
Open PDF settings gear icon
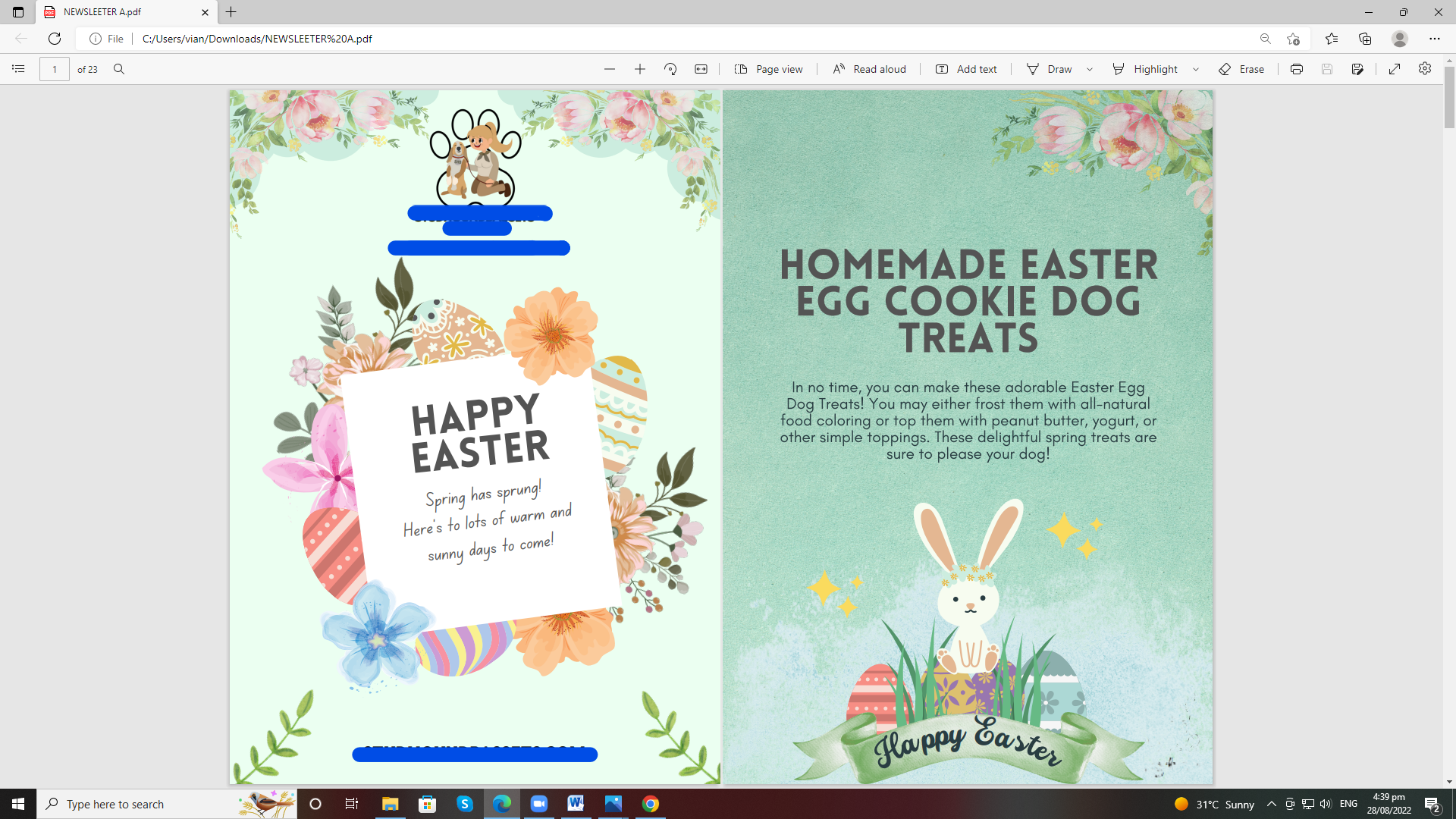1425,69
